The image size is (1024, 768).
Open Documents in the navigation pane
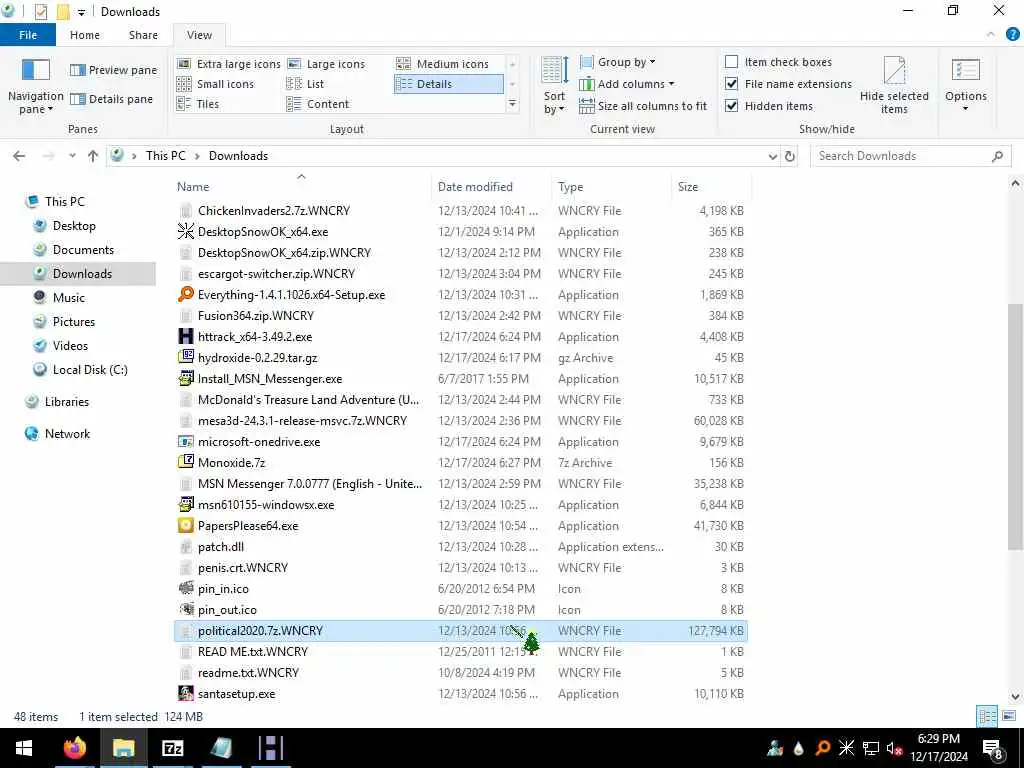click(x=83, y=249)
